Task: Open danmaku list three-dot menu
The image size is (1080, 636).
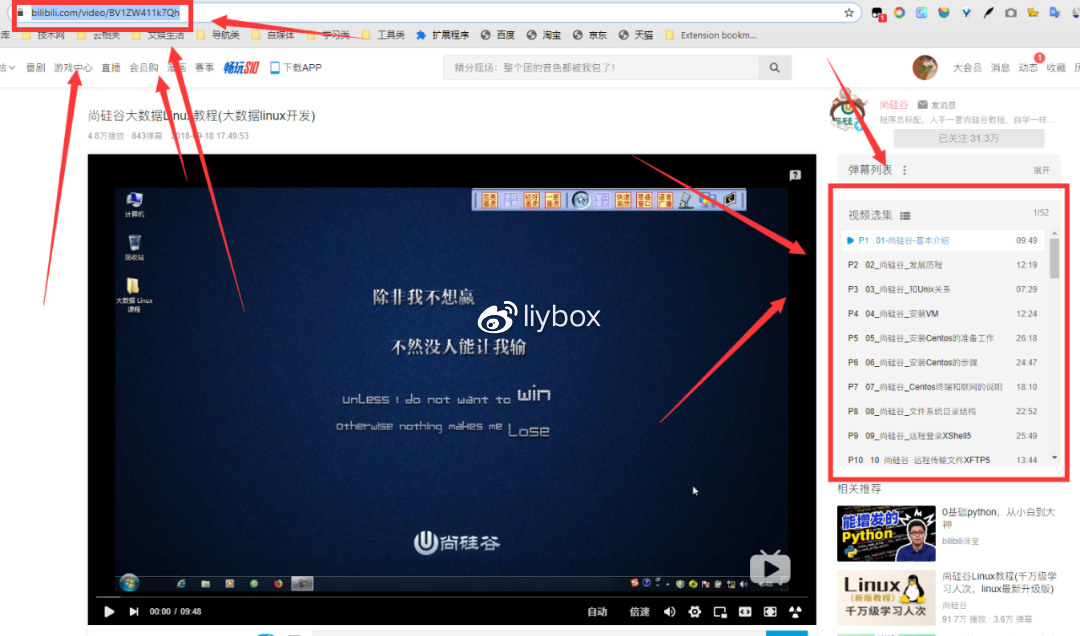Action: tap(905, 170)
